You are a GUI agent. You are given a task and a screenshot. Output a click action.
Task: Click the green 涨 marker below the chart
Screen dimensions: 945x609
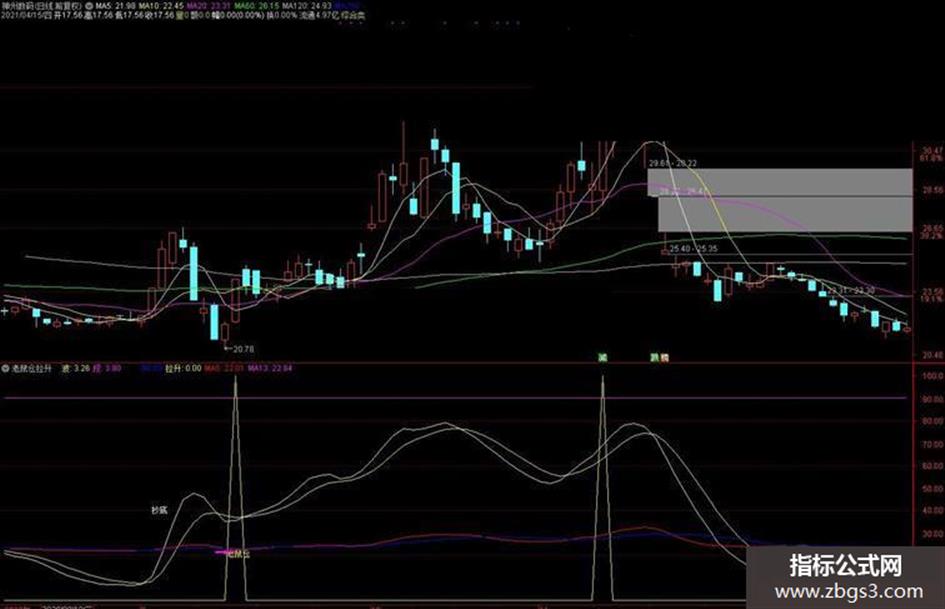[x=602, y=357]
